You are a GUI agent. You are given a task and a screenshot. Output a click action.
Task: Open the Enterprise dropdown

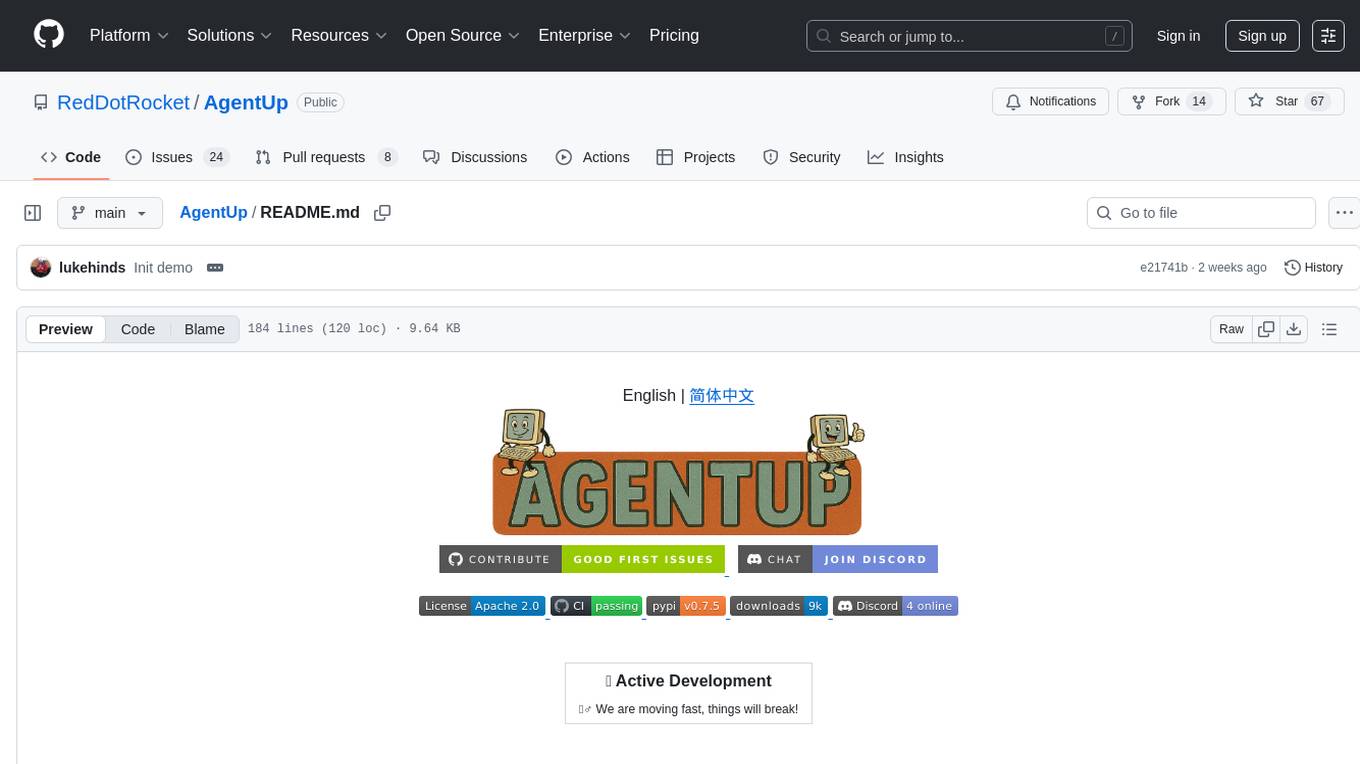point(584,35)
